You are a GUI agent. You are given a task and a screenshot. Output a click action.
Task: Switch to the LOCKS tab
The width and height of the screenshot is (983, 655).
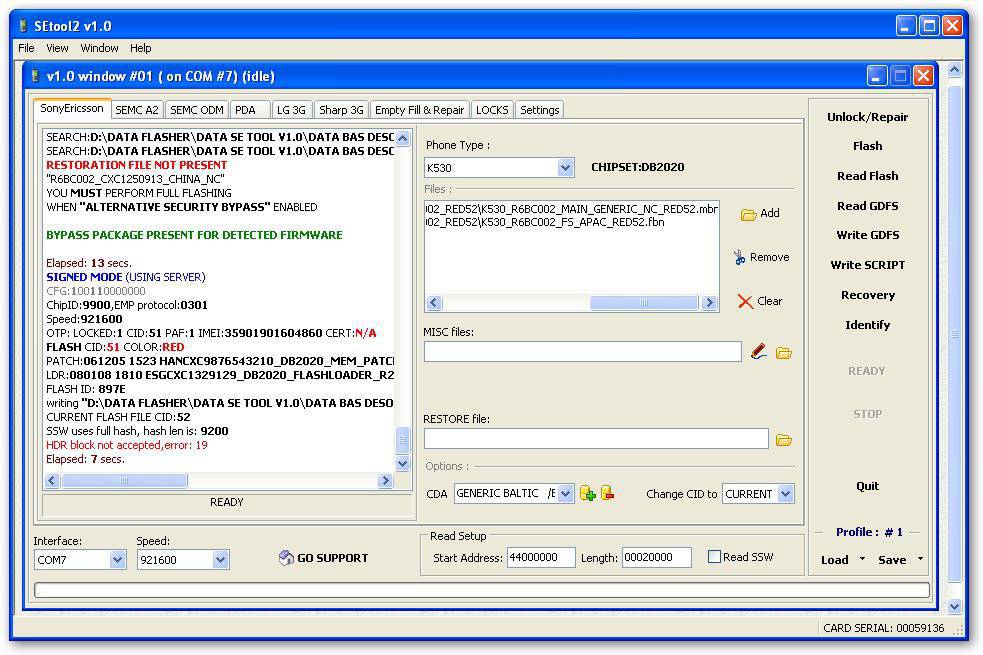pos(492,110)
